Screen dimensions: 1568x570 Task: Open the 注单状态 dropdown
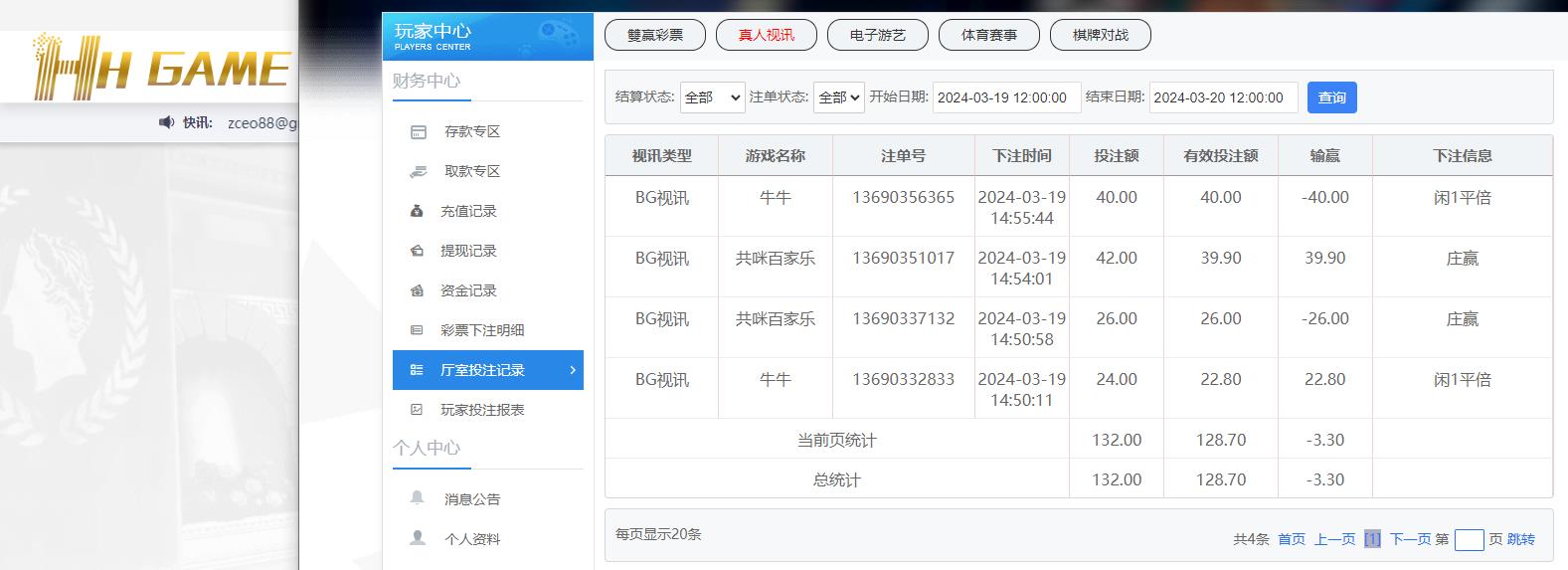pyautogui.click(x=838, y=97)
